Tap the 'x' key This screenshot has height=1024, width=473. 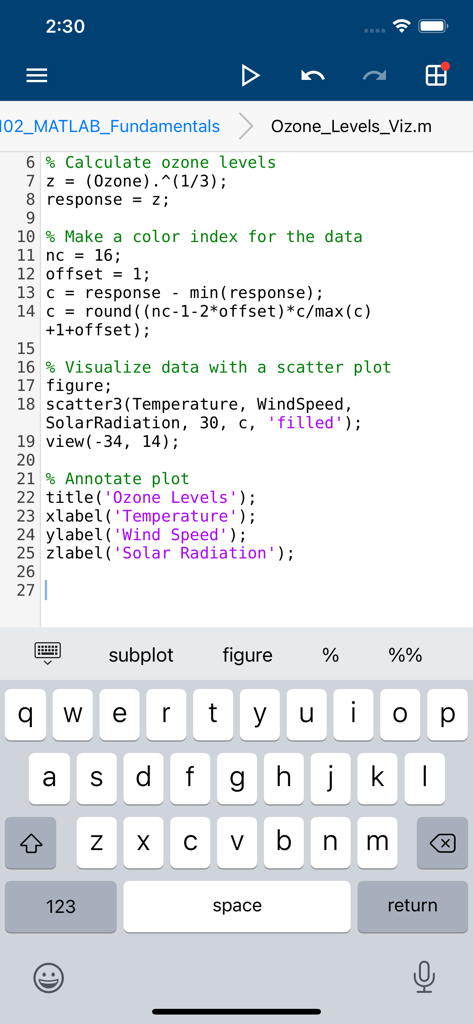143,842
